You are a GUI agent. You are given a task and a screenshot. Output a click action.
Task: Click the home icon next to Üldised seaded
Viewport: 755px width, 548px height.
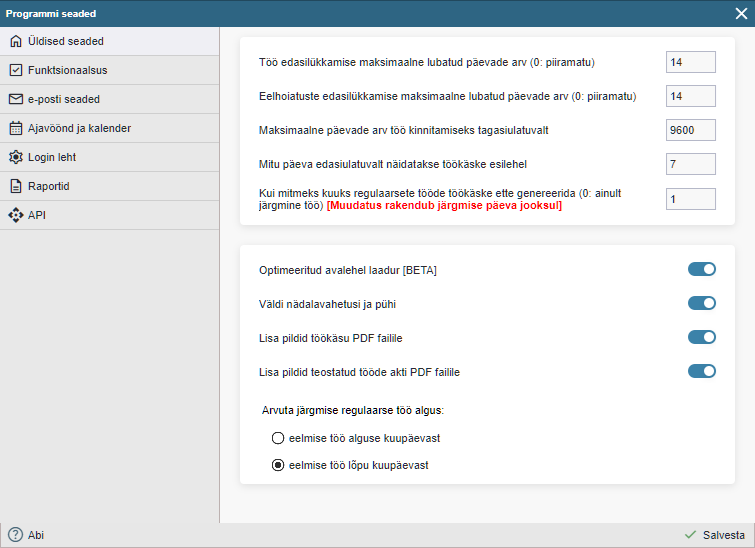[16, 41]
